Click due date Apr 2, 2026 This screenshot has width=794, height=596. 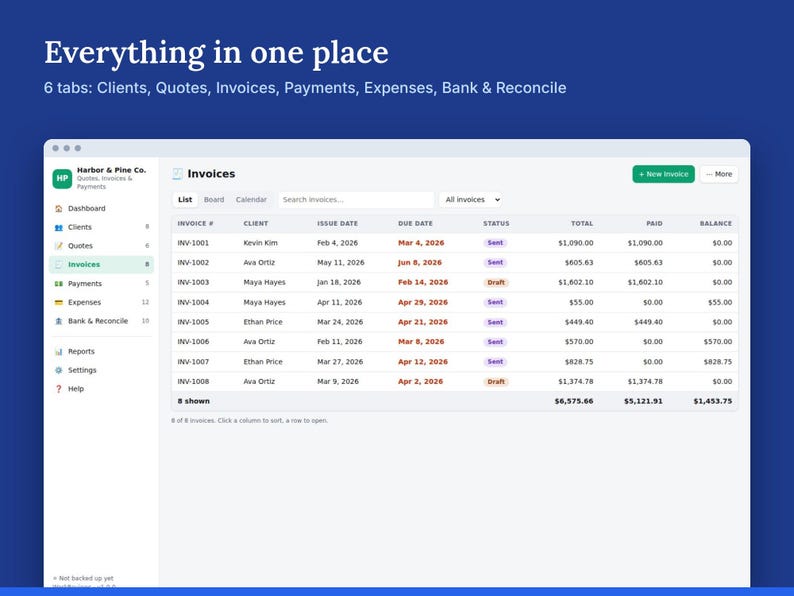[x=420, y=381]
